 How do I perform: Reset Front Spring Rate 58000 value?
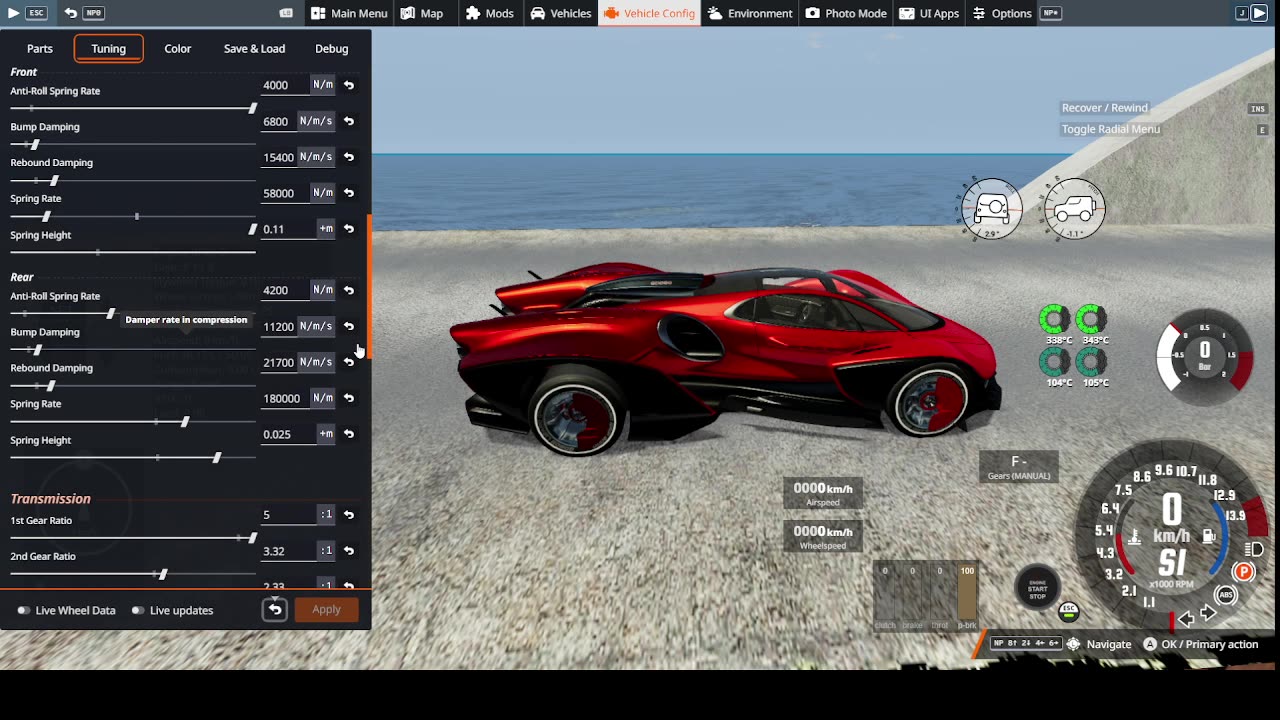[349, 193]
